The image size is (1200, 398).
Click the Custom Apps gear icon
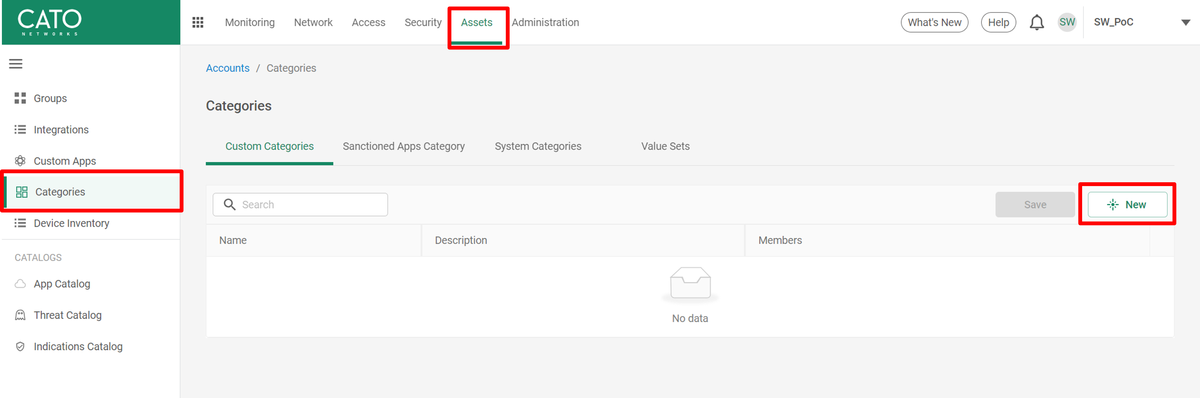(x=20, y=161)
